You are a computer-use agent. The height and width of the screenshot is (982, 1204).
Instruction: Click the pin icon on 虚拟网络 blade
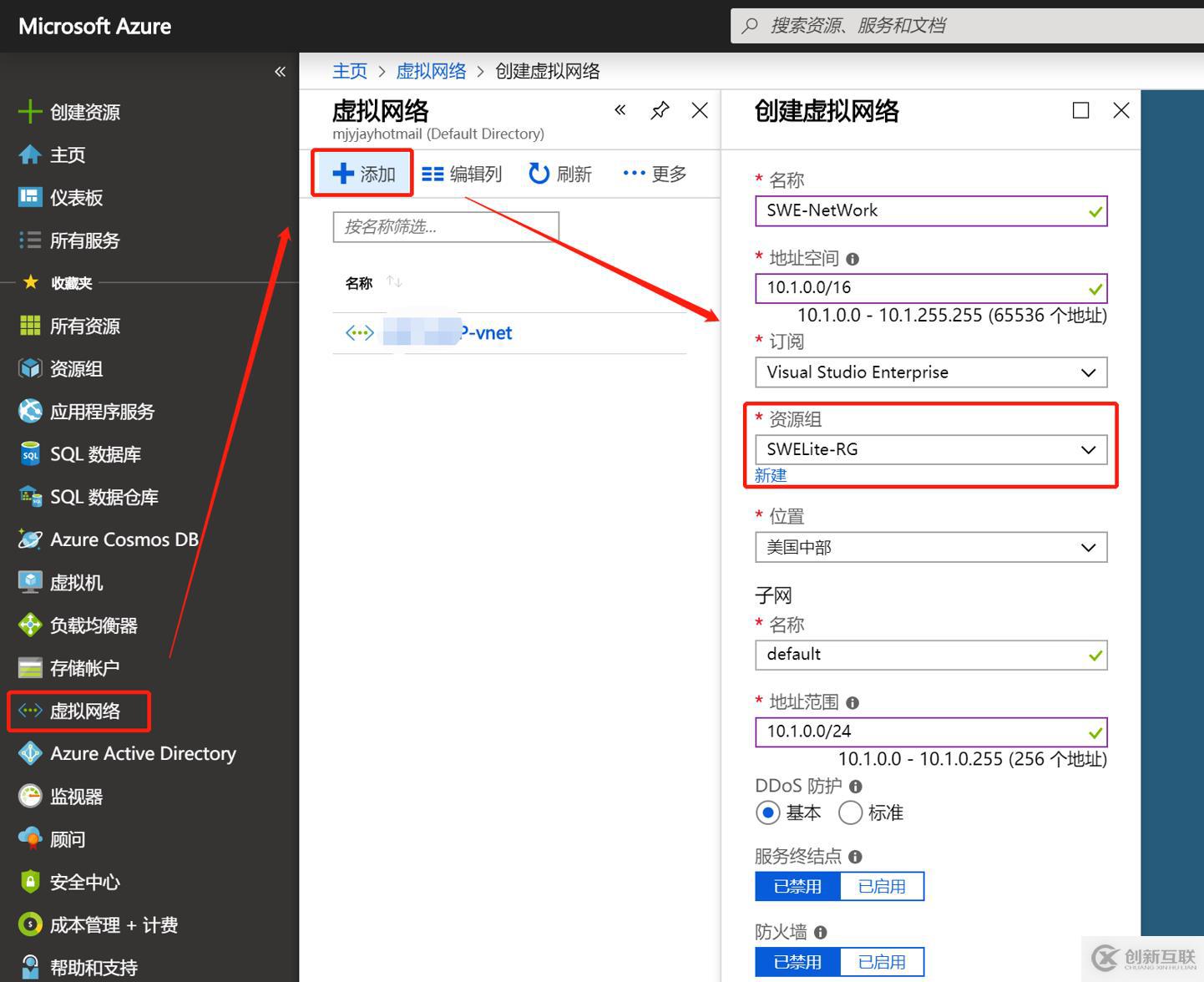[x=660, y=109]
